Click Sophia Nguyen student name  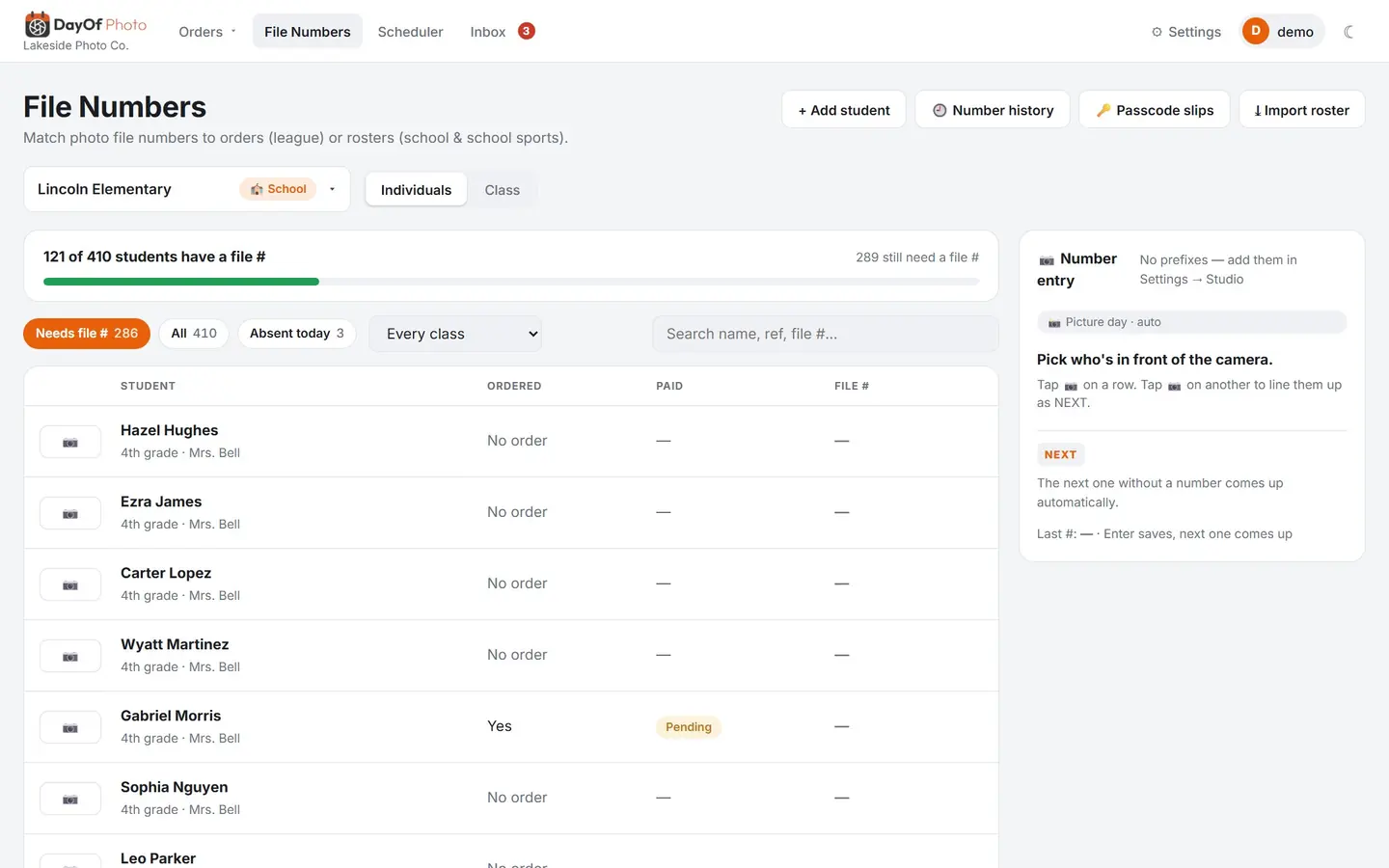175,787
